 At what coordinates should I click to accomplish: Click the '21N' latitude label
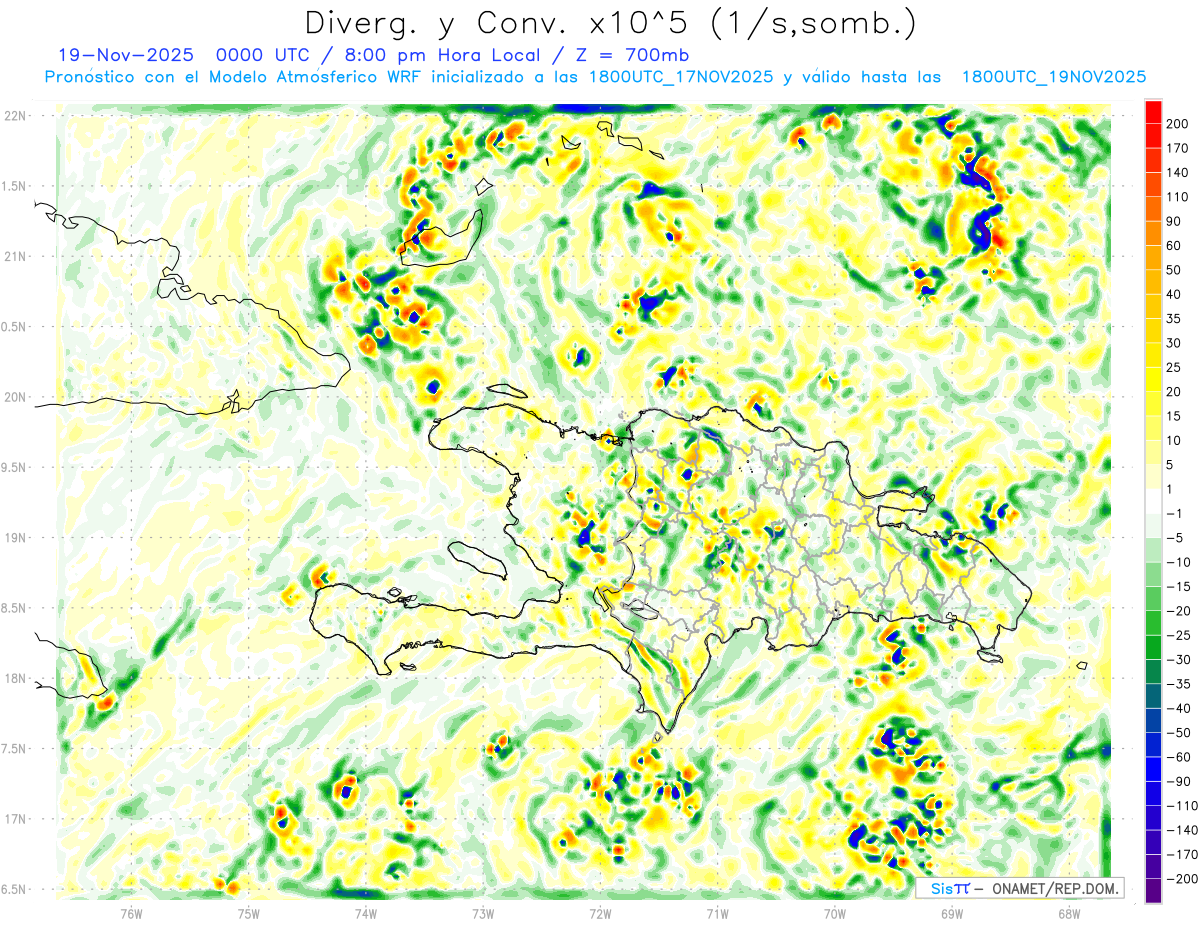coord(15,256)
